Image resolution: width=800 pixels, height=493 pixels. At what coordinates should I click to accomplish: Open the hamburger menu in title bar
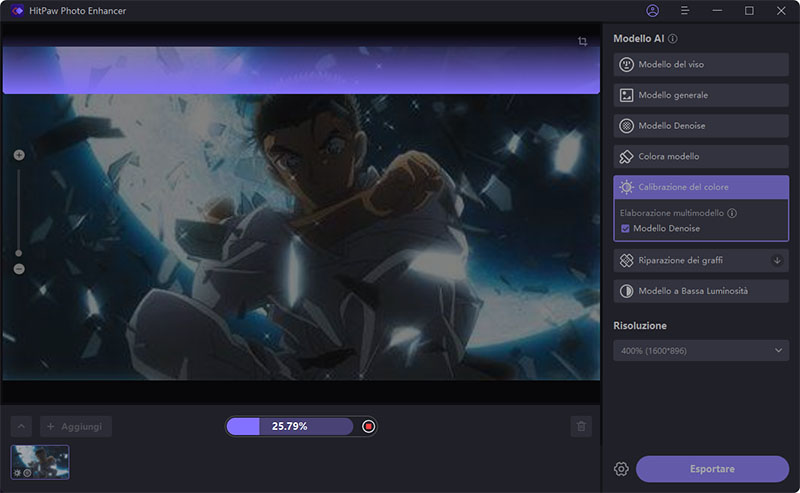pos(685,11)
